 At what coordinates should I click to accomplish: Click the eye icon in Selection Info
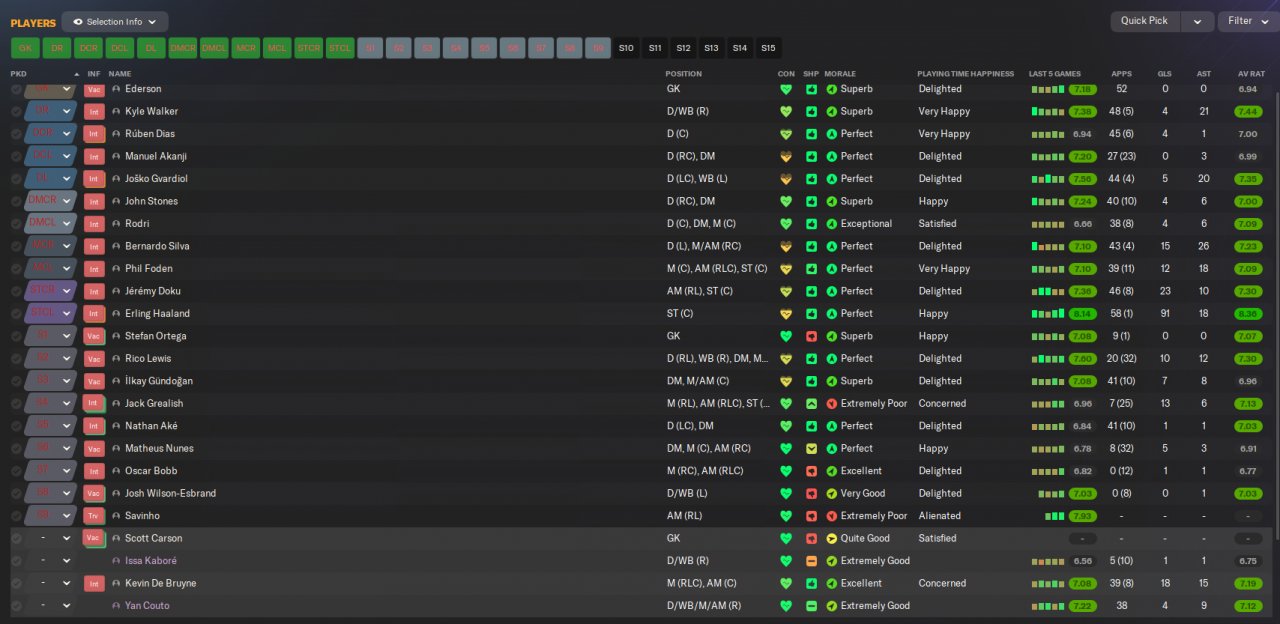click(78, 21)
